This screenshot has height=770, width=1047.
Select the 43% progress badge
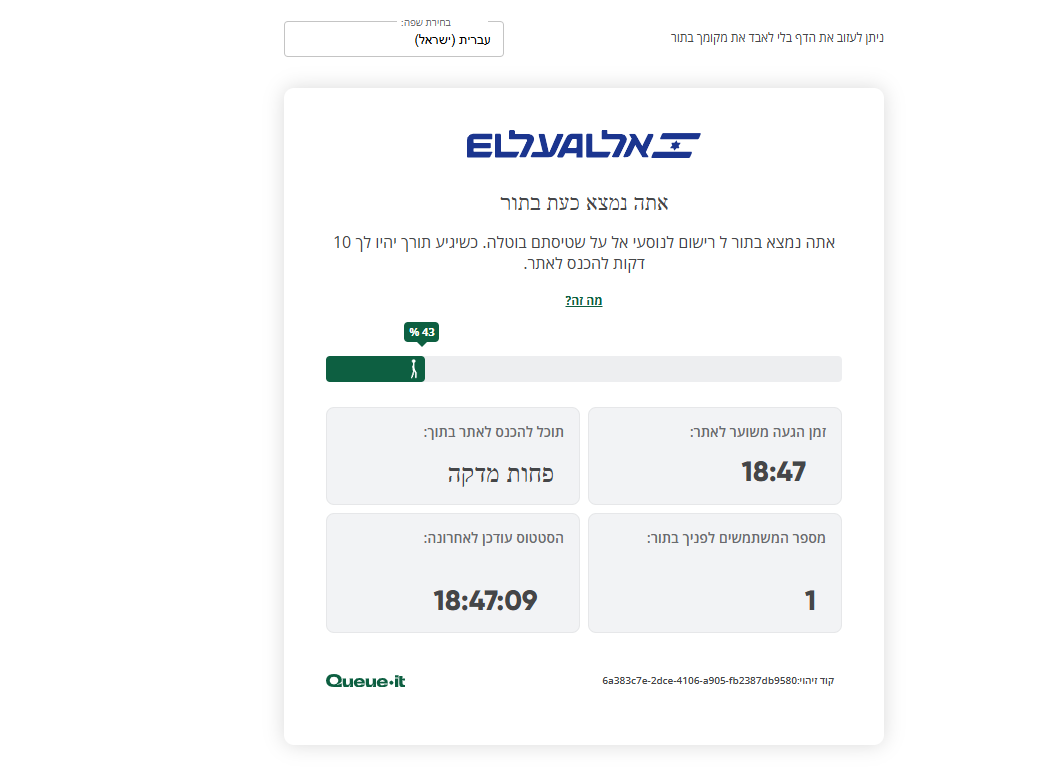(x=419, y=331)
